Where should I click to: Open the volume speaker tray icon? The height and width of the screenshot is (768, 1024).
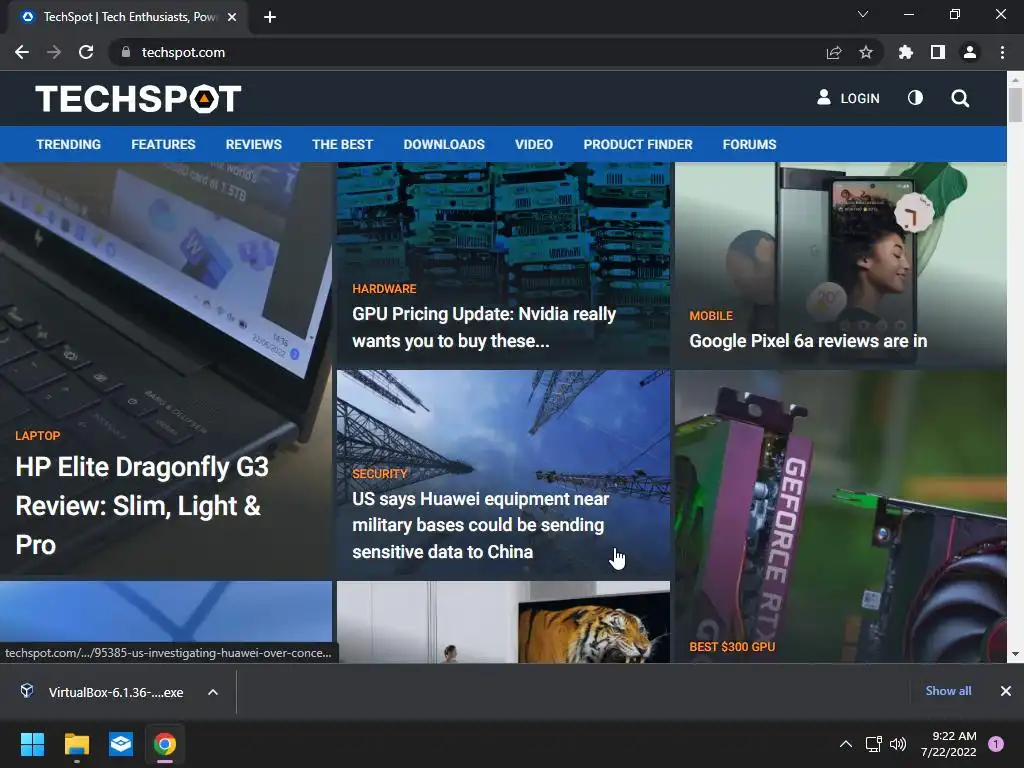[x=898, y=744]
